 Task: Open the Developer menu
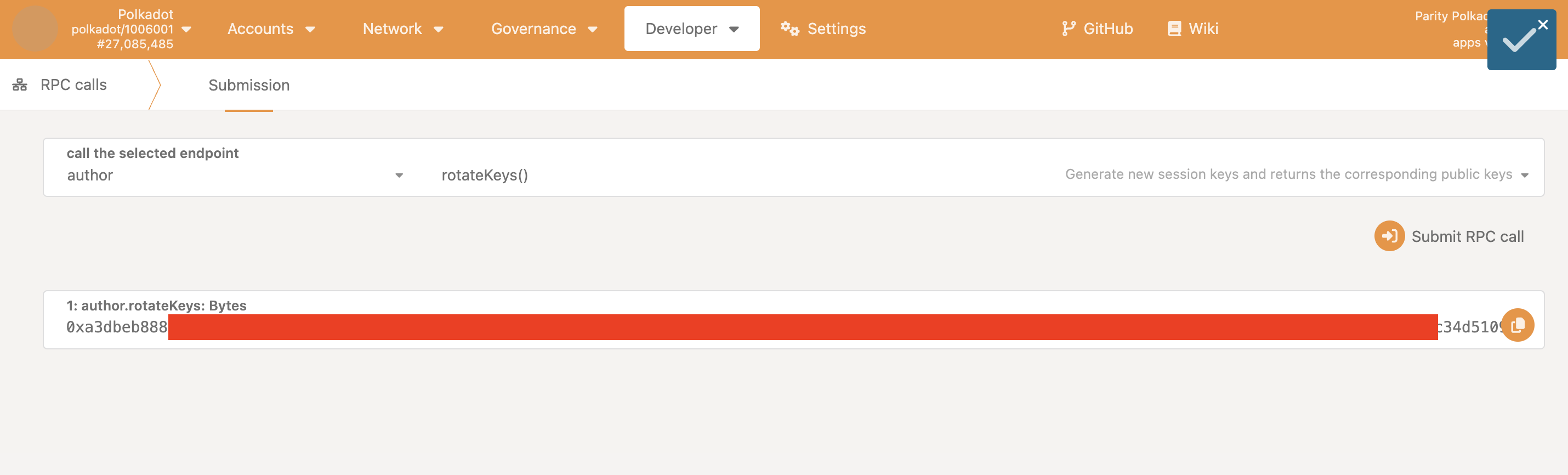[x=691, y=29]
